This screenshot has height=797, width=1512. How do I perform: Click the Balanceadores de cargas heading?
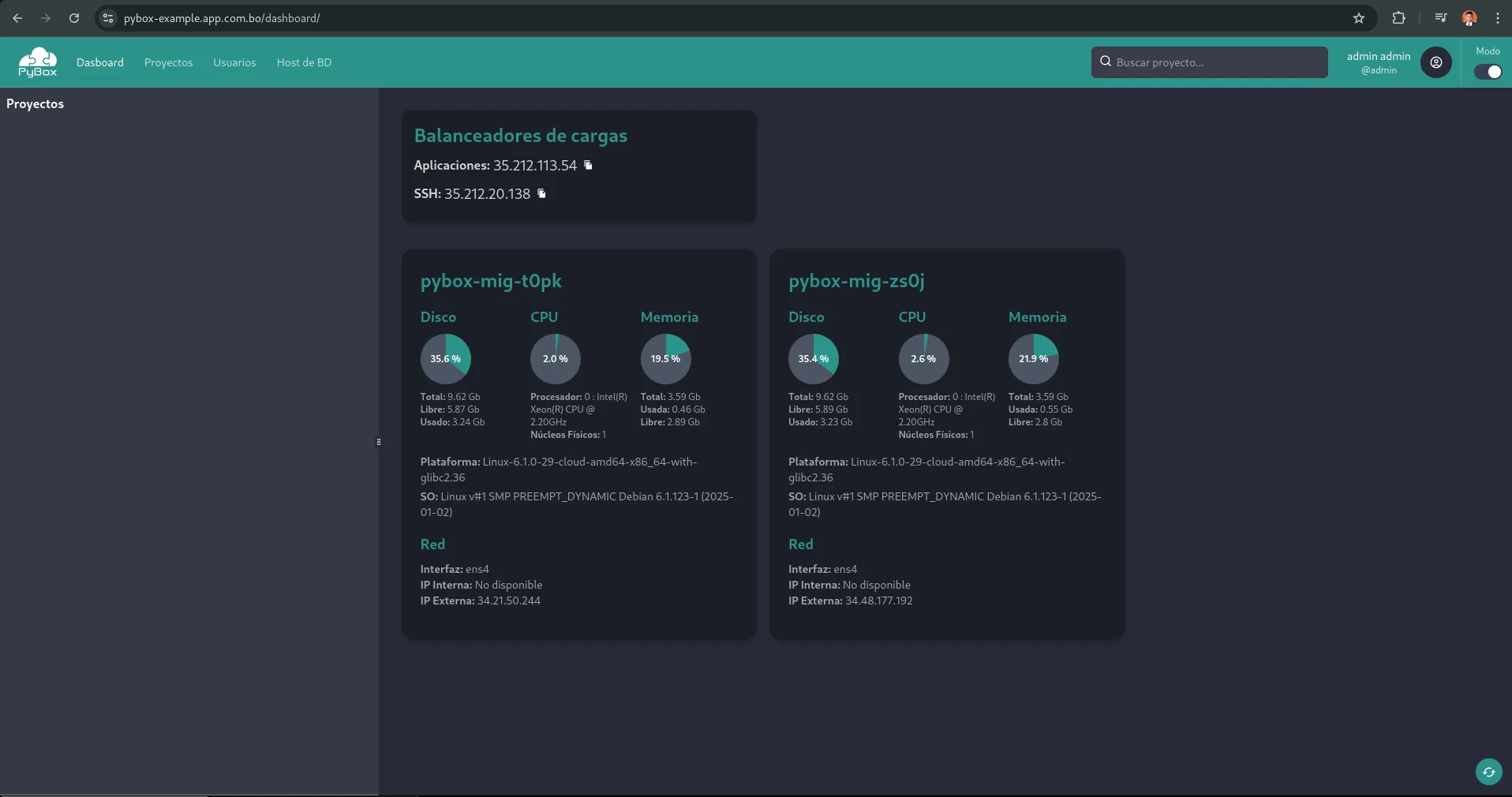point(521,136)
